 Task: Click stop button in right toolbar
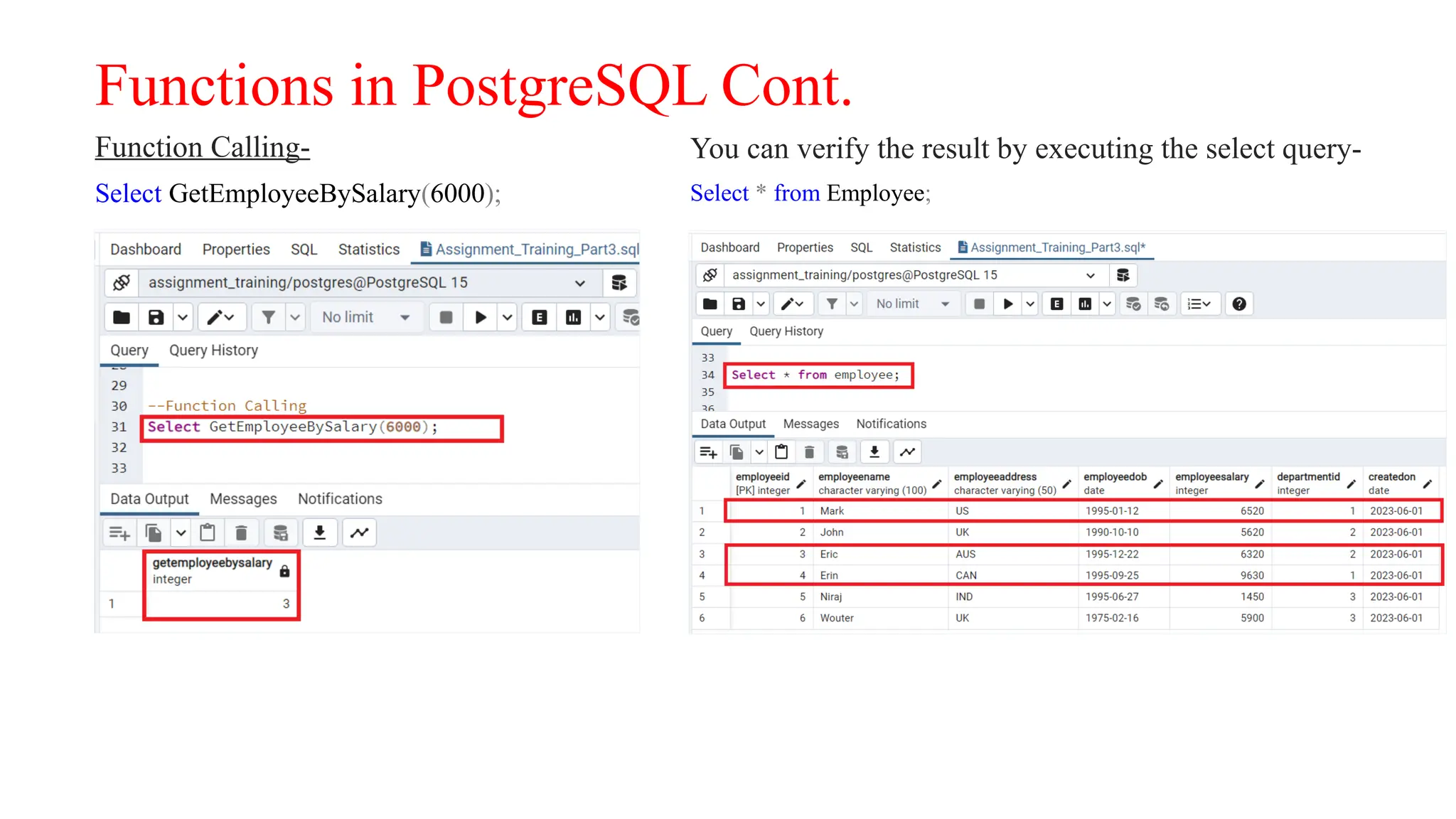point(979,304)
